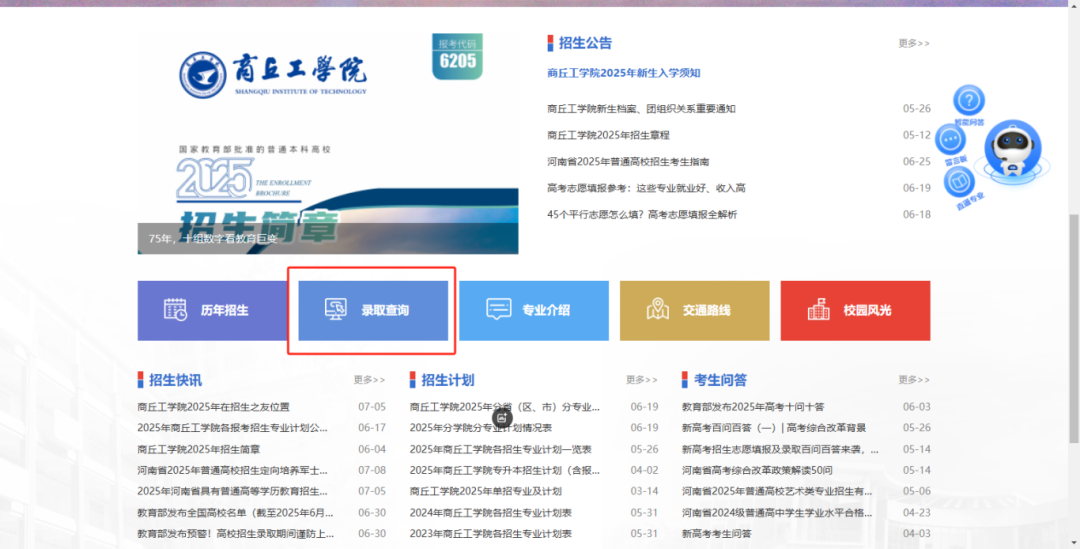Open 更多>> beside 招生计划
This screenshot has height=549, width=1080.
coord(641,380)
